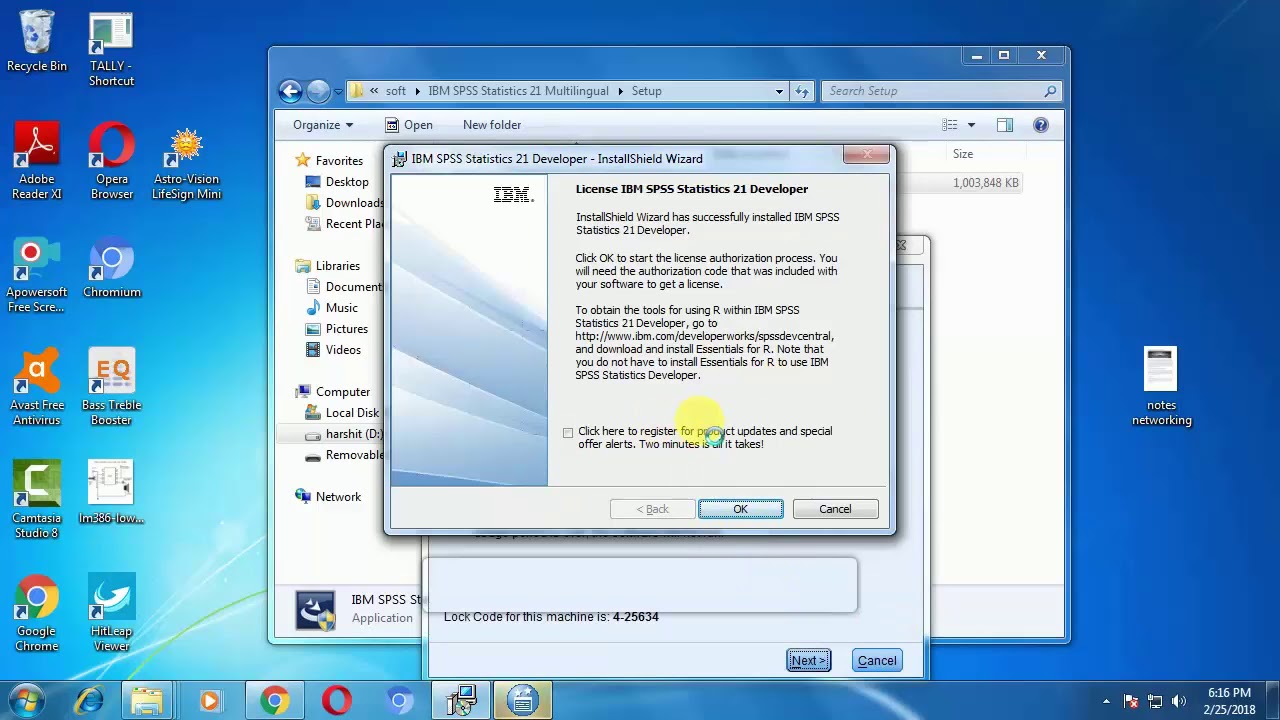Expand the address bar history dropdown
This screenshot has width=1280, height=720.
pyautogui.click(x=779, y=91)
